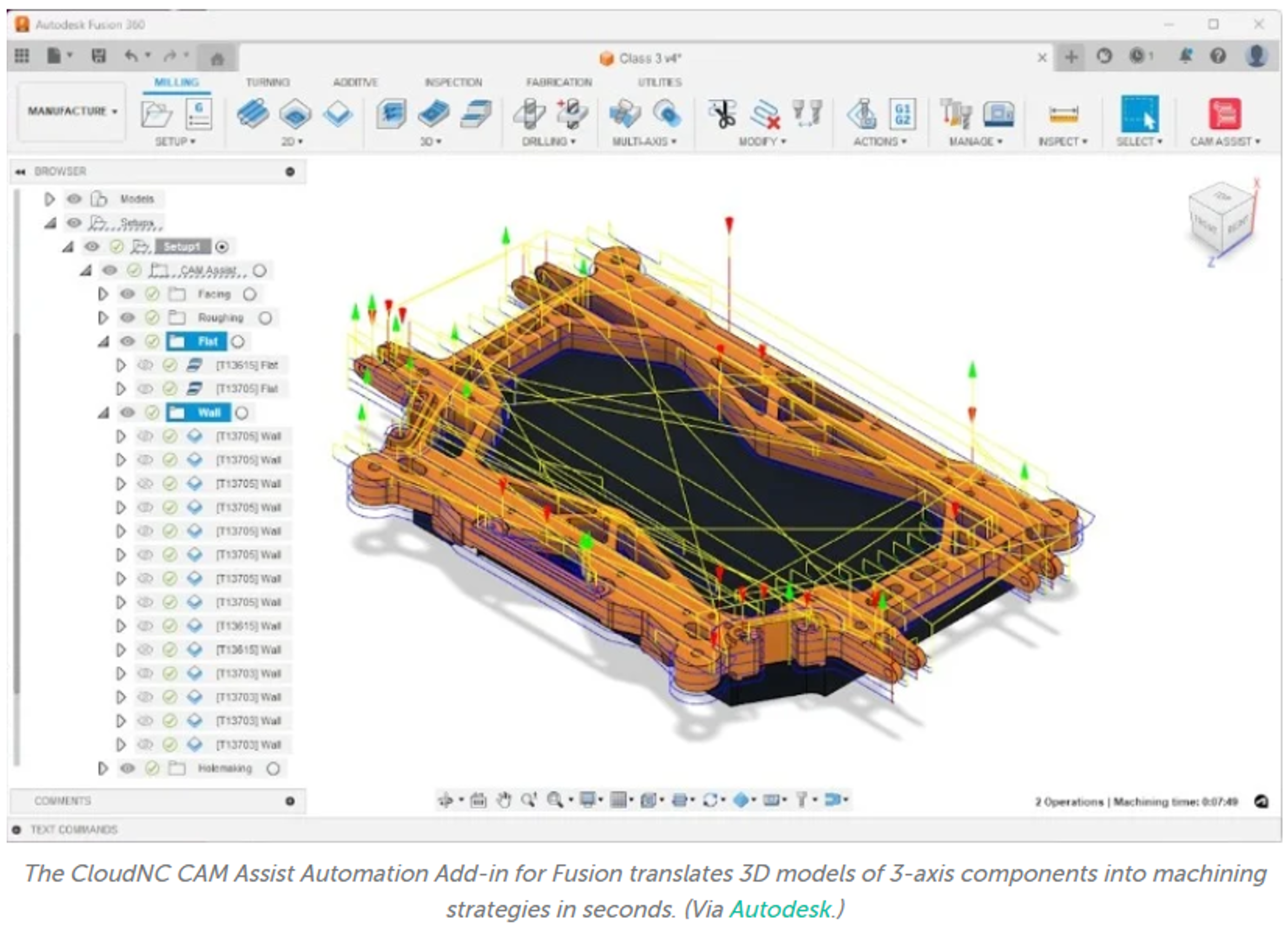The height and width of the screenshot is (929, 1288).
Task: Open the SETUP dropdown menu
Action: [x=175, y=141]
